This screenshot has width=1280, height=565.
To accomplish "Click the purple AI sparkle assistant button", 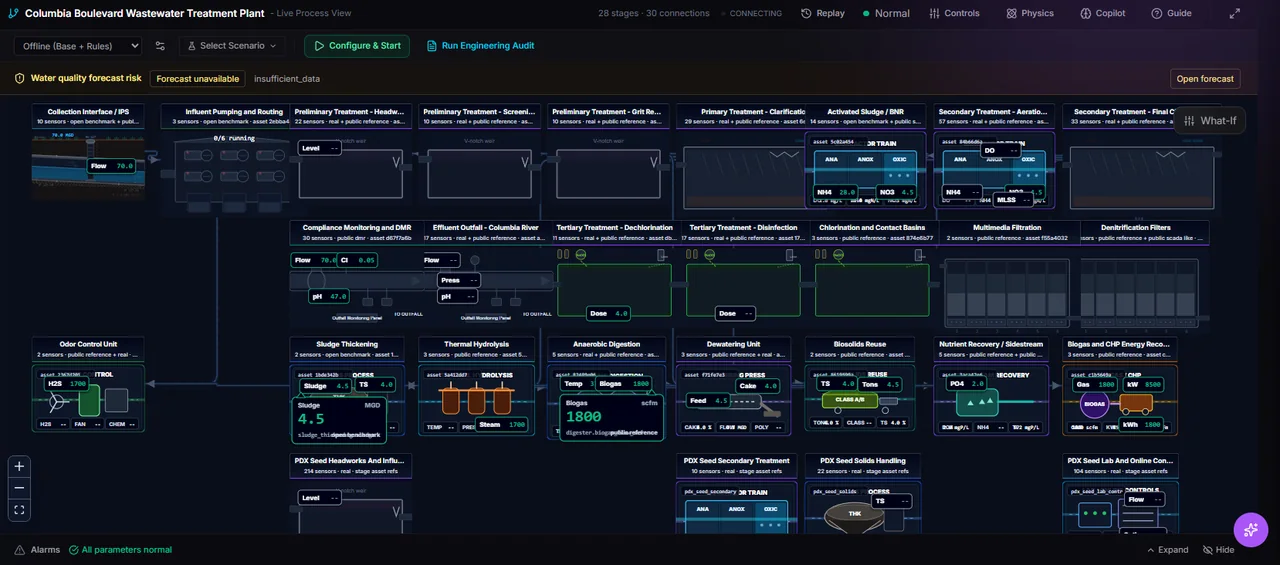I will (x=1250, y=530).
